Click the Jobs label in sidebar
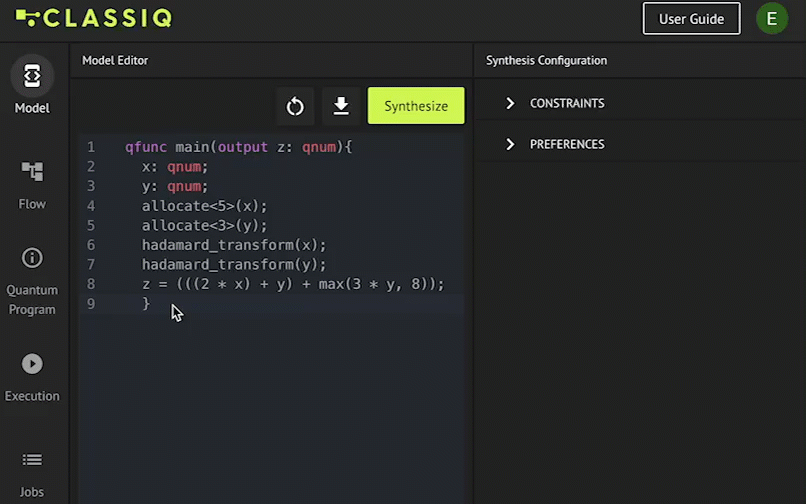This screenshot has height=504, width=806. click(x=32, y=492)
